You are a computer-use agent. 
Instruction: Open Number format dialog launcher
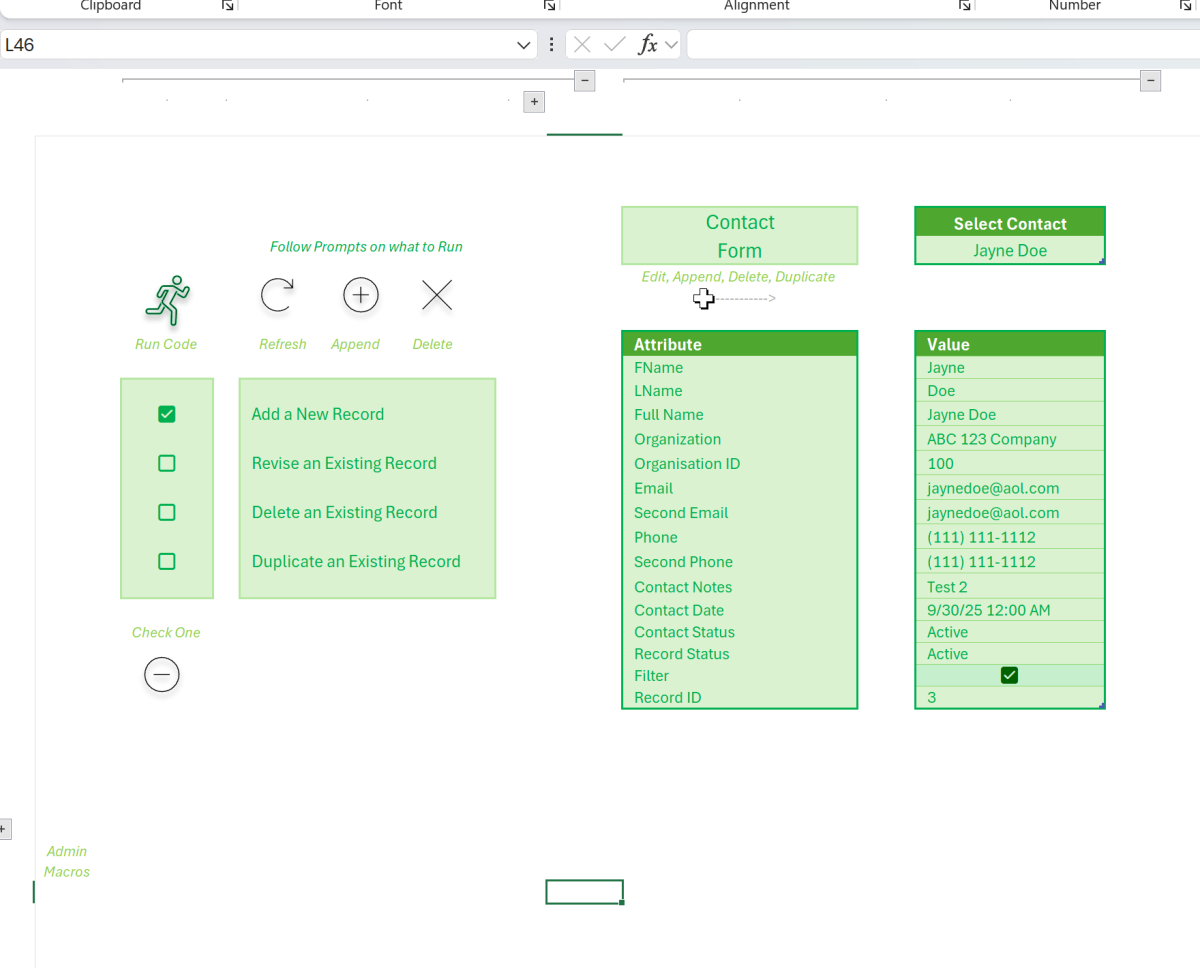1185,5
